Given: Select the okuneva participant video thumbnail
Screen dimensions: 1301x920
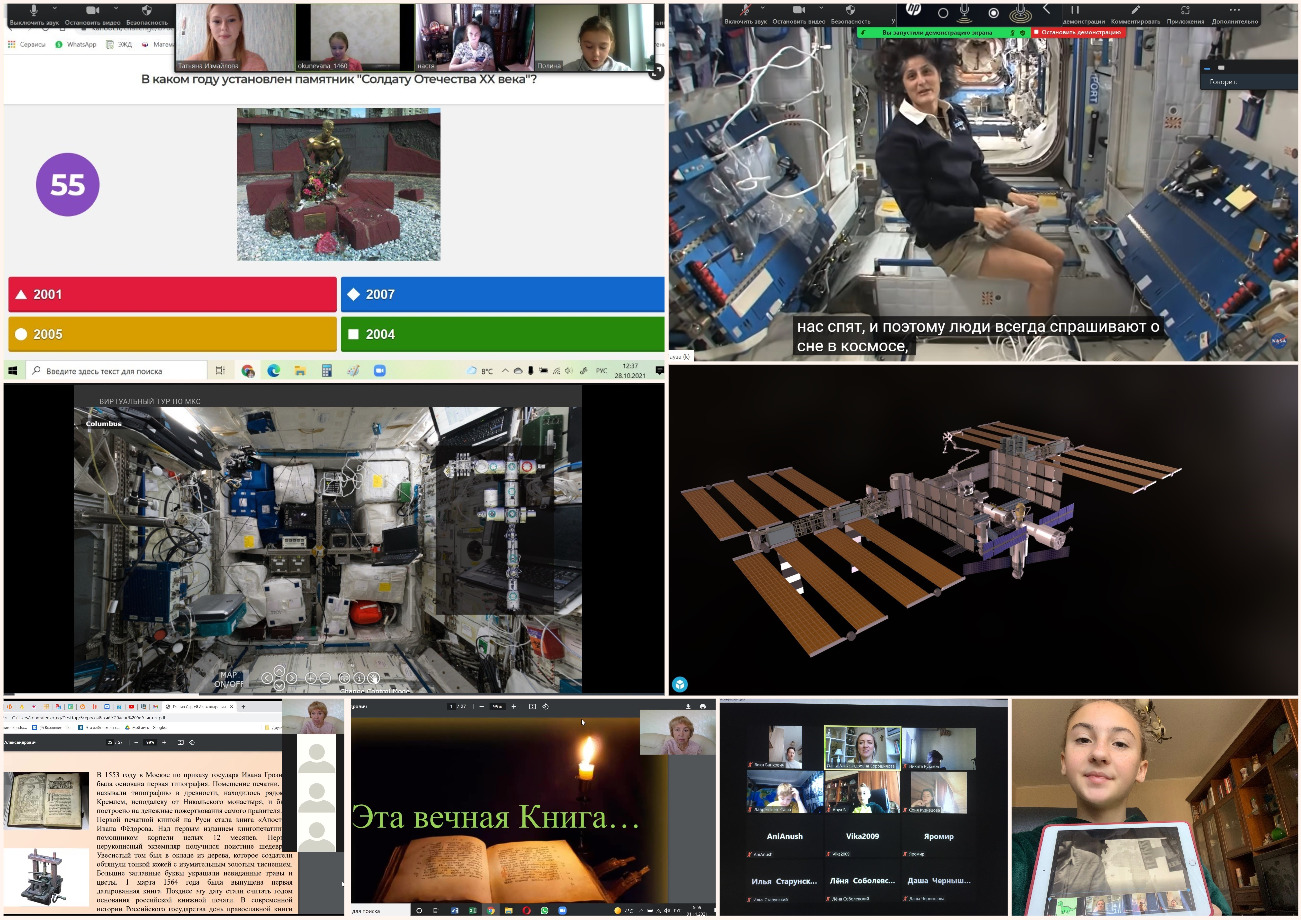Looking at the screenshot, I should (354, 37).
